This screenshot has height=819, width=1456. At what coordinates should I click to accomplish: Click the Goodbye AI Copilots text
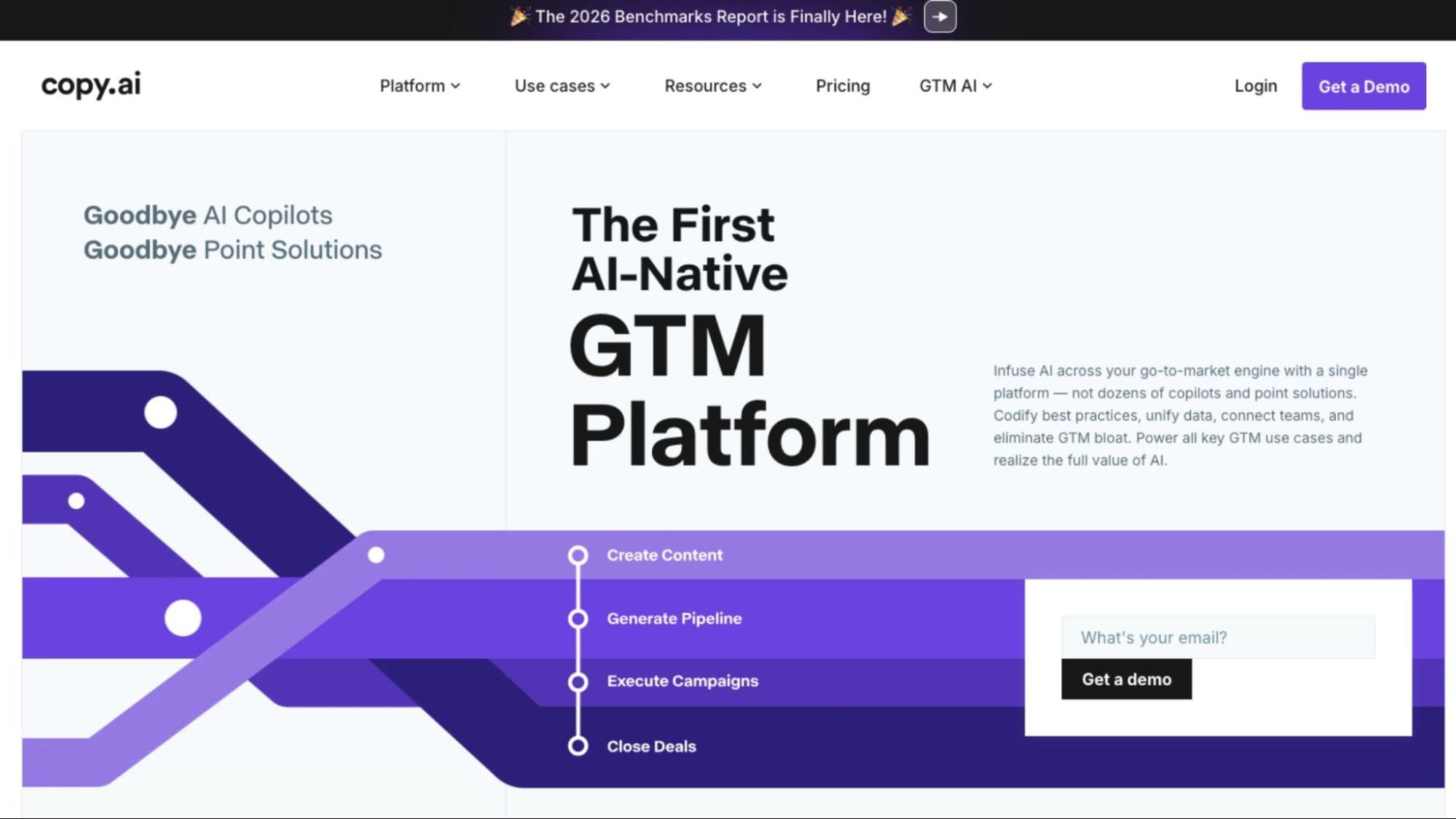coord(208,215)
